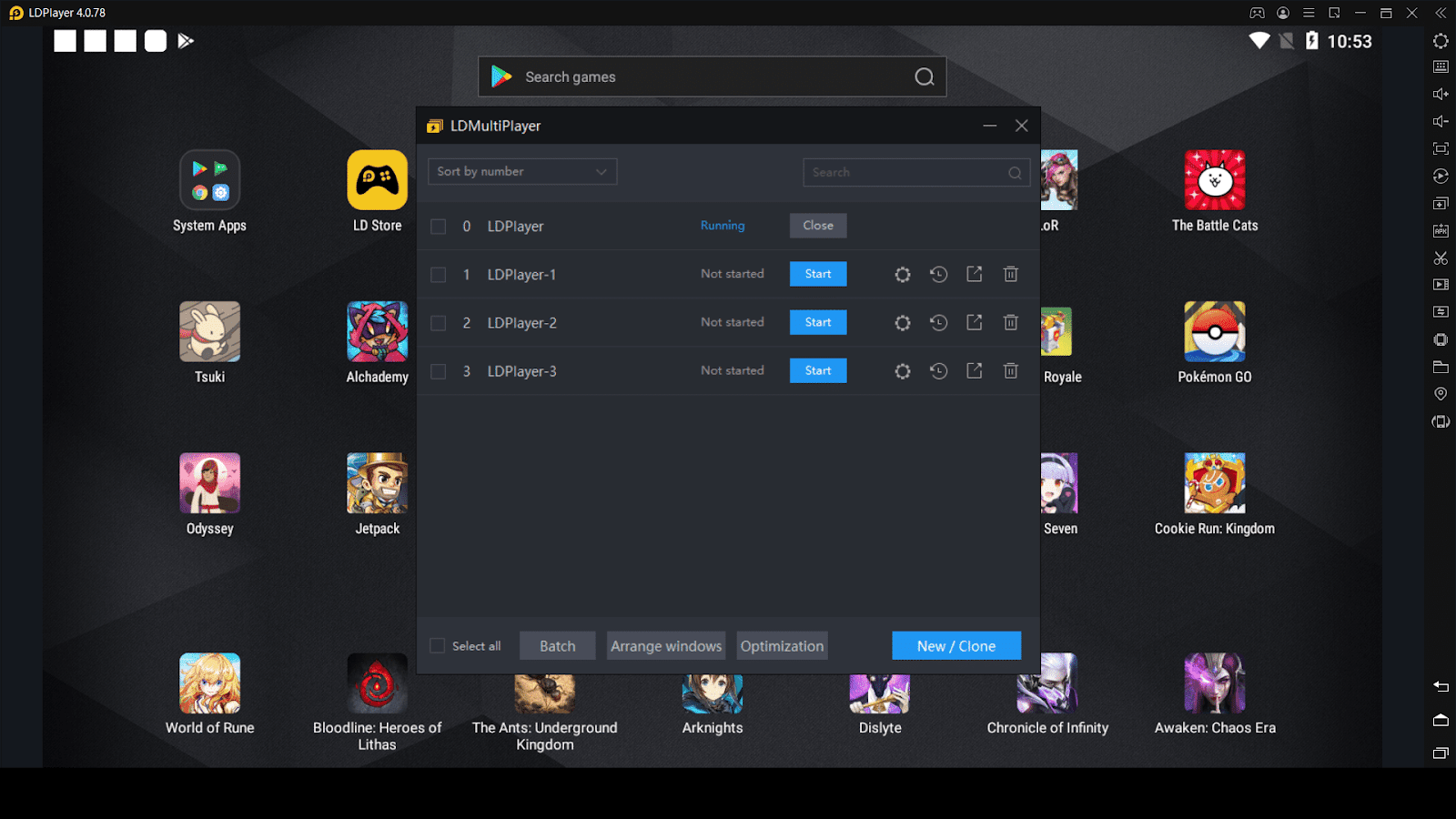
Task: Open the hamburger menu in title bar
Action: click(1309, 13)
